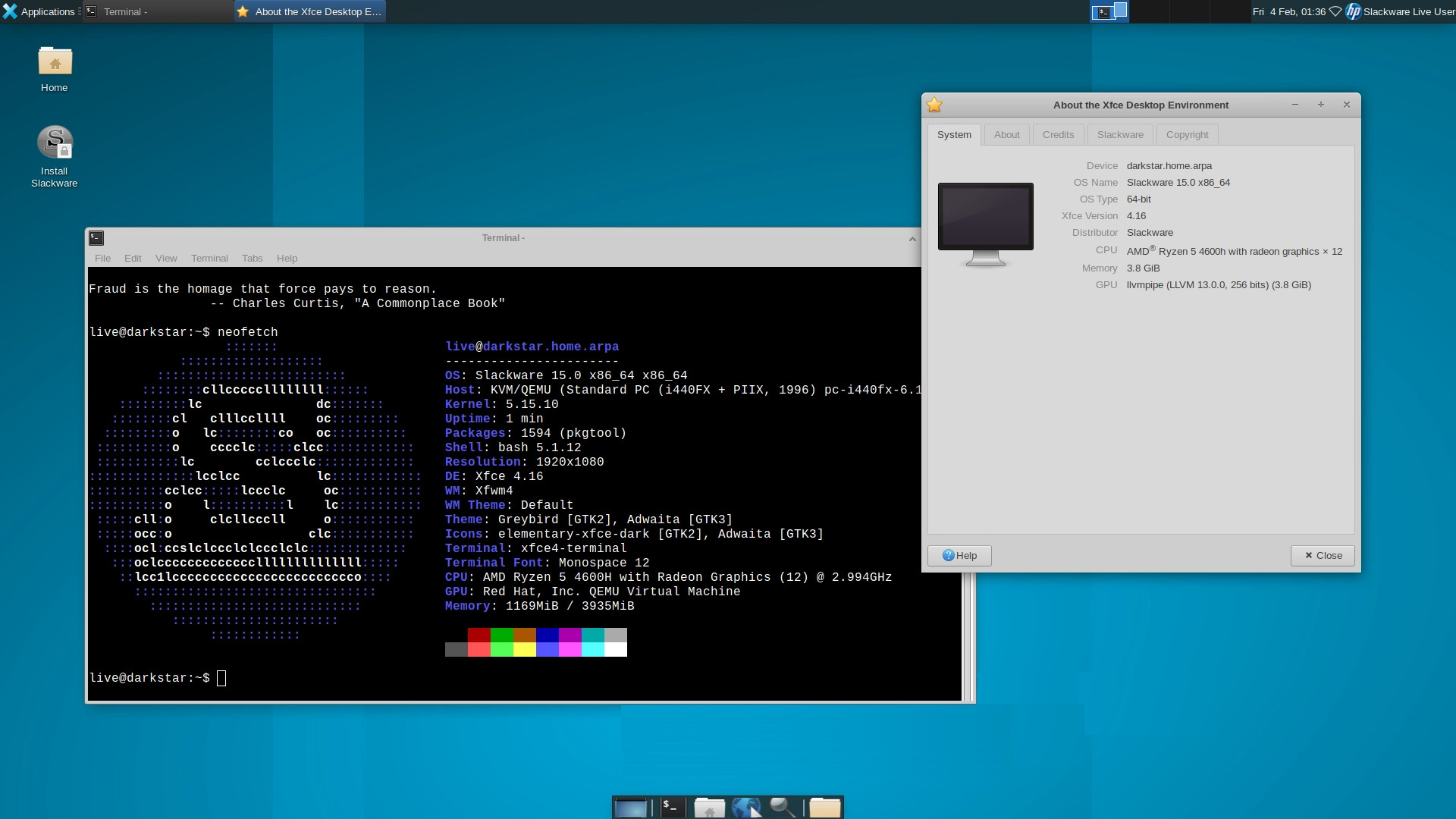
Task: Open the Terminal menu in menubar
Action: pos(209,259)
